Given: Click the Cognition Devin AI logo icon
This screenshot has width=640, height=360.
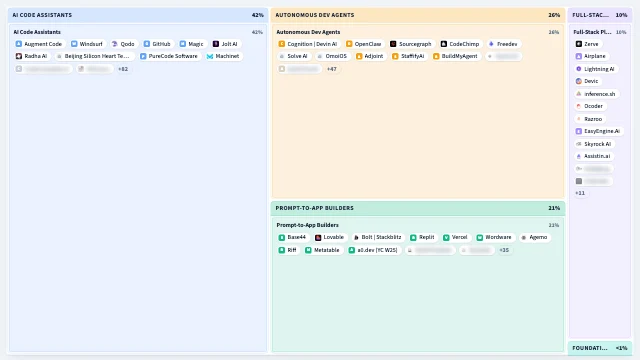Looking at the screenshot, I should pyautogui.click(x=282, y=44).
